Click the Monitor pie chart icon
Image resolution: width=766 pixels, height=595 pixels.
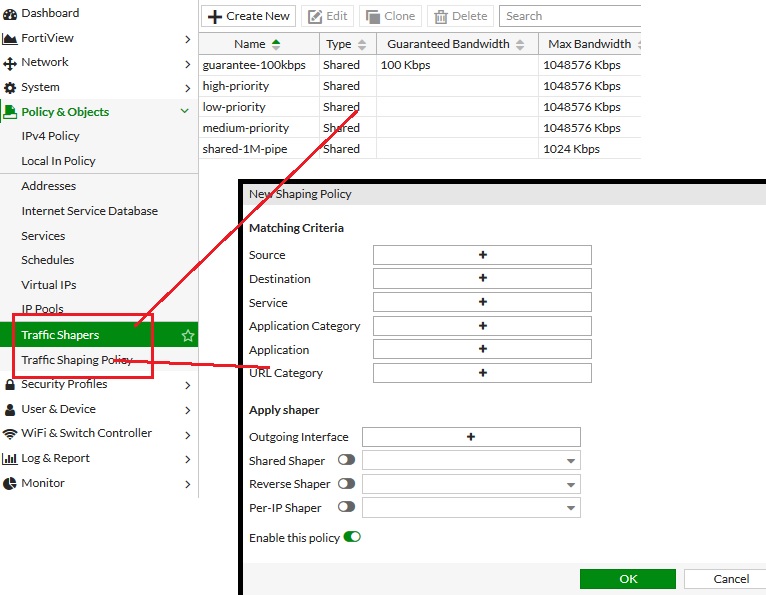tap(10, 484)
